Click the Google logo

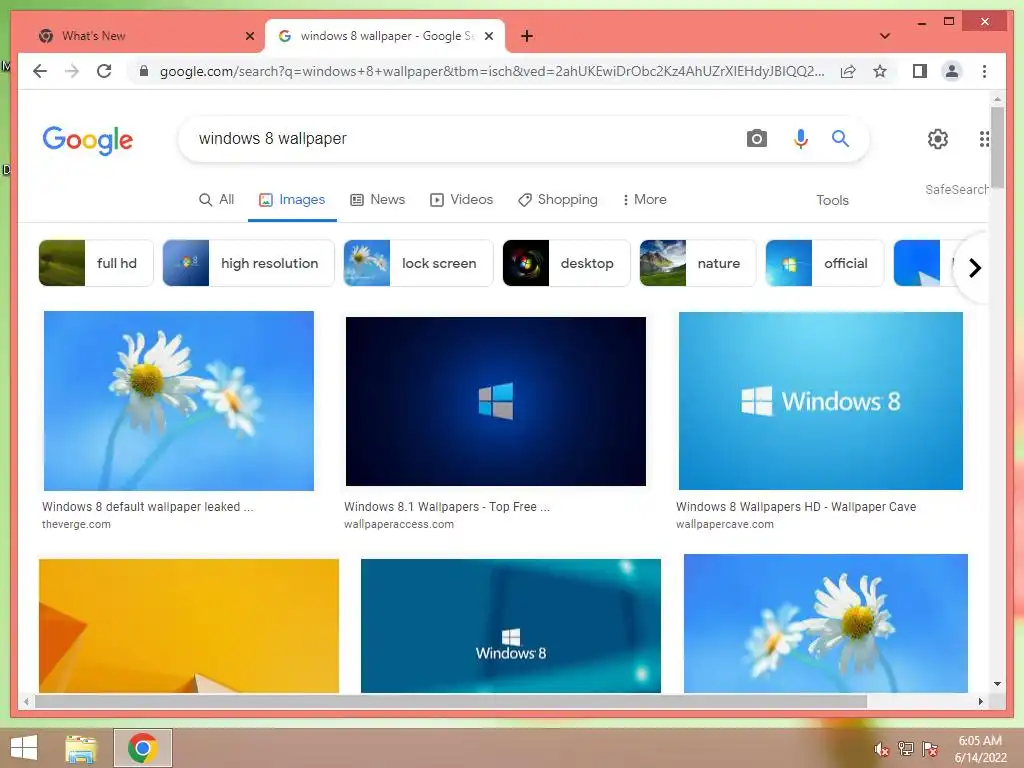point(88,140)
